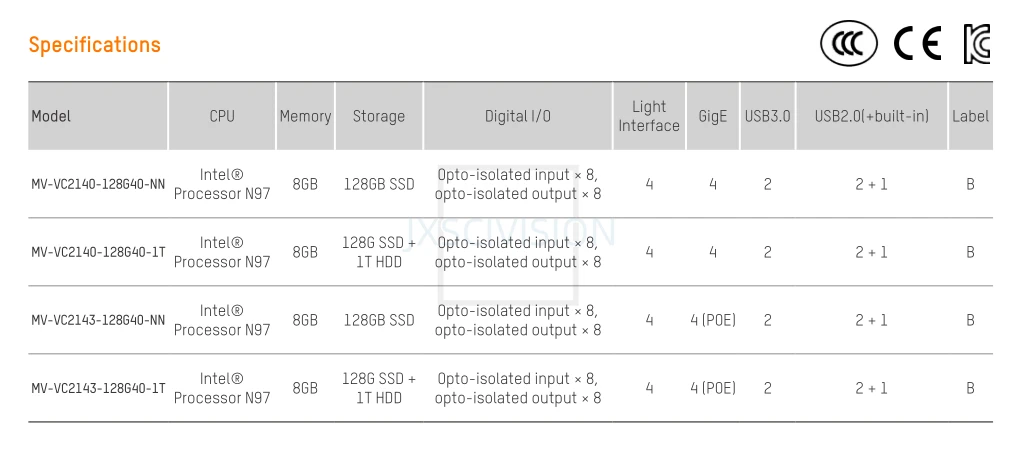Click the Label column header

pos(970,116)
